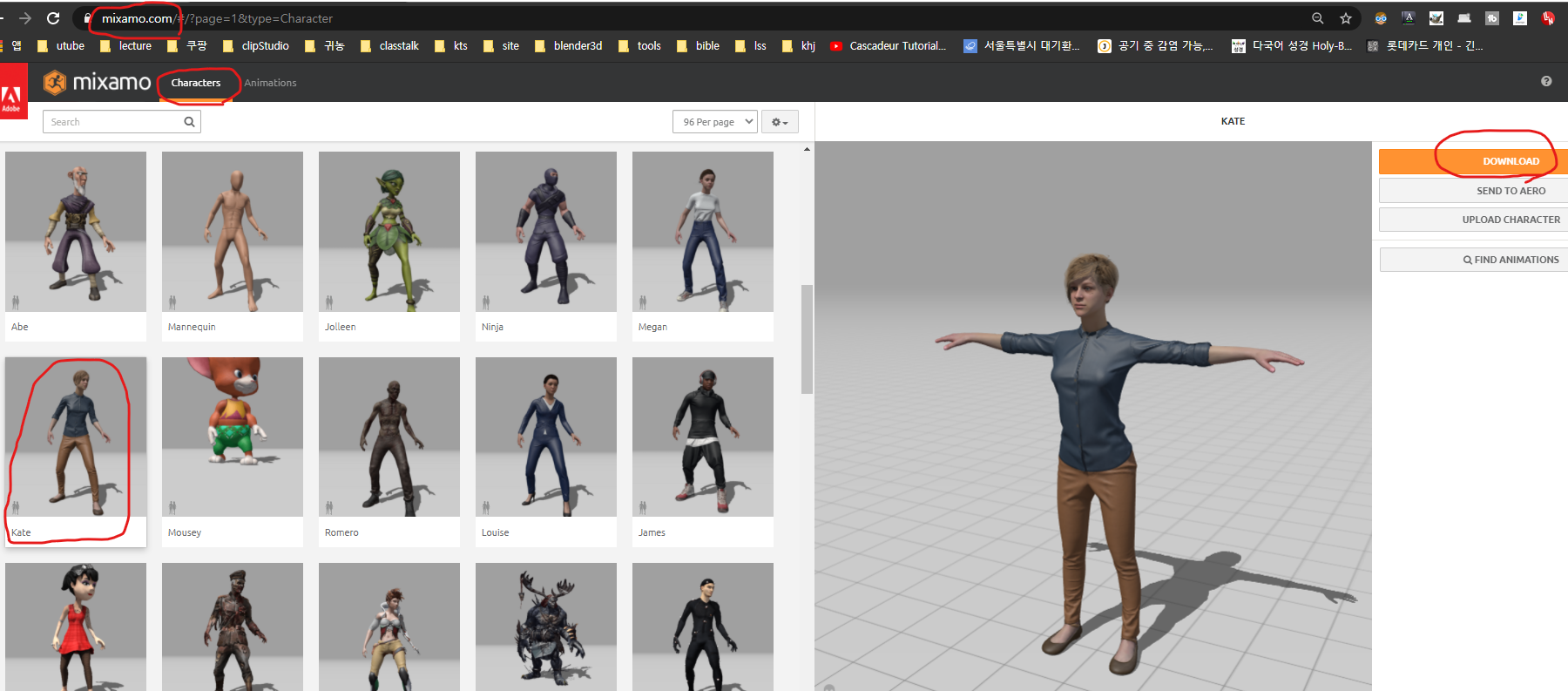Image resolution: width=1568 pixels, height=691 pixels.
Task: Open the gear settings dropdown
Action: [780, 122]
